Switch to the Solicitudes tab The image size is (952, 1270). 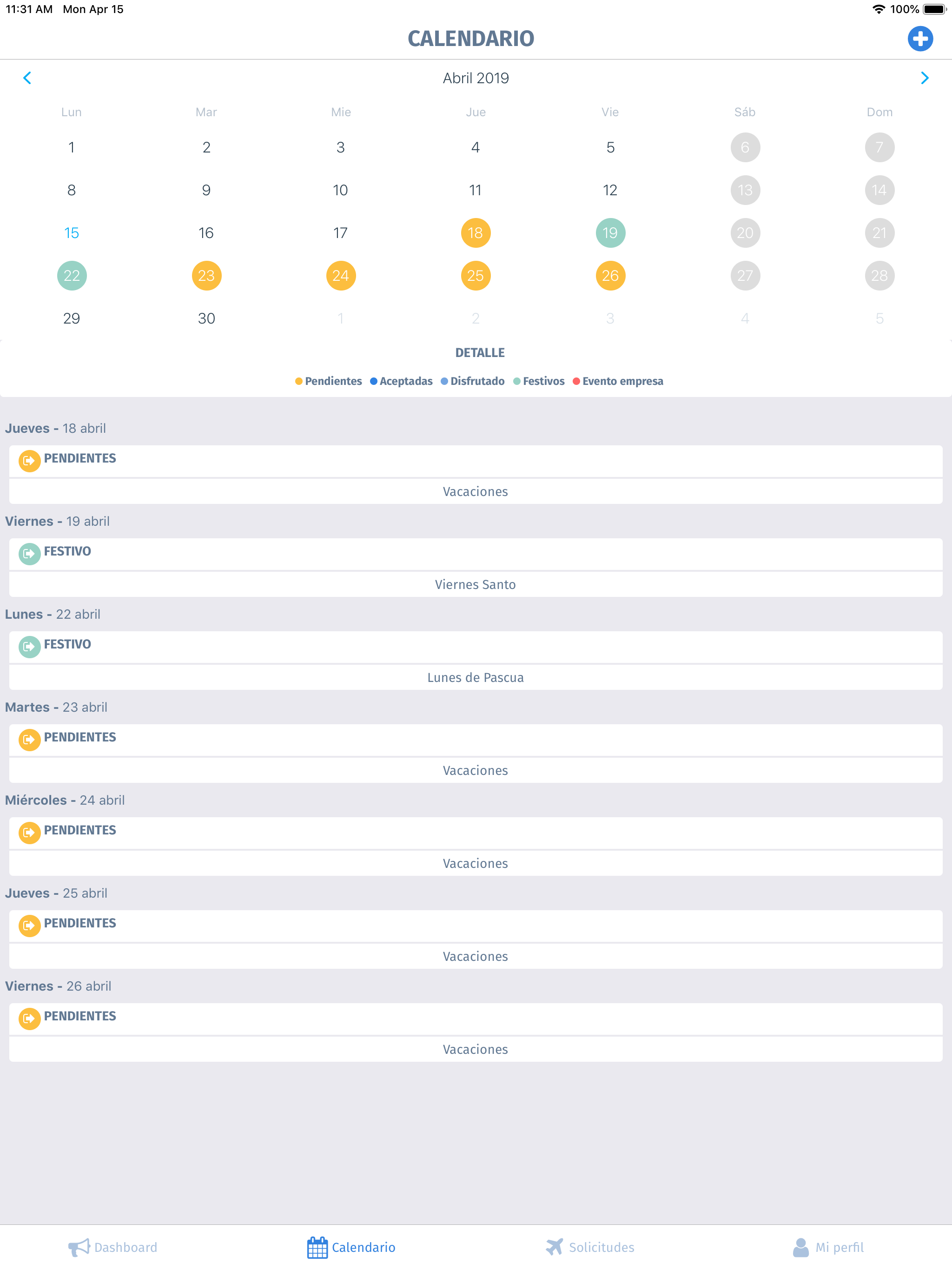tap(590, 1246)
